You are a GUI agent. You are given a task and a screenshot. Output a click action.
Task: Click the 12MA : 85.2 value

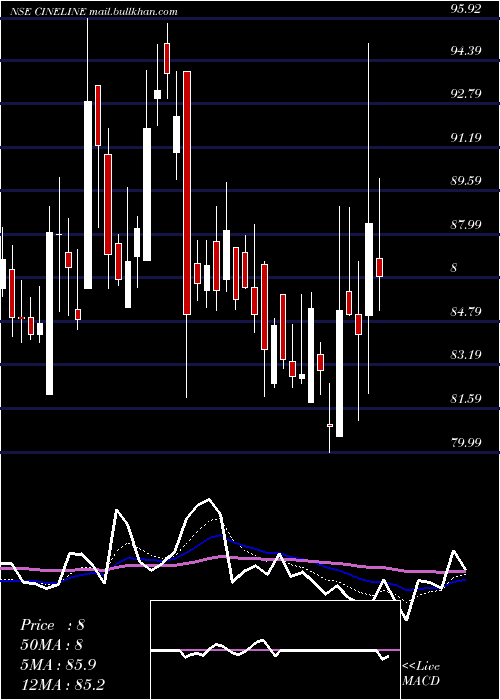point(62,684)
